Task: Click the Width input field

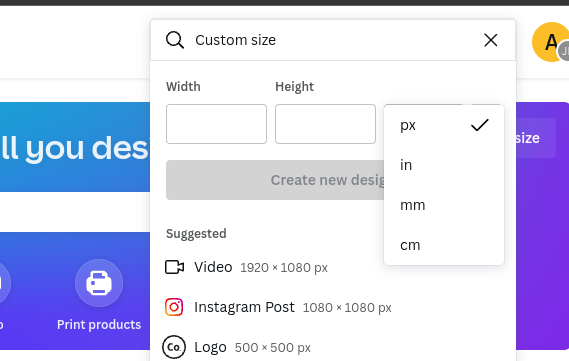Action: (x=216, y=124)
